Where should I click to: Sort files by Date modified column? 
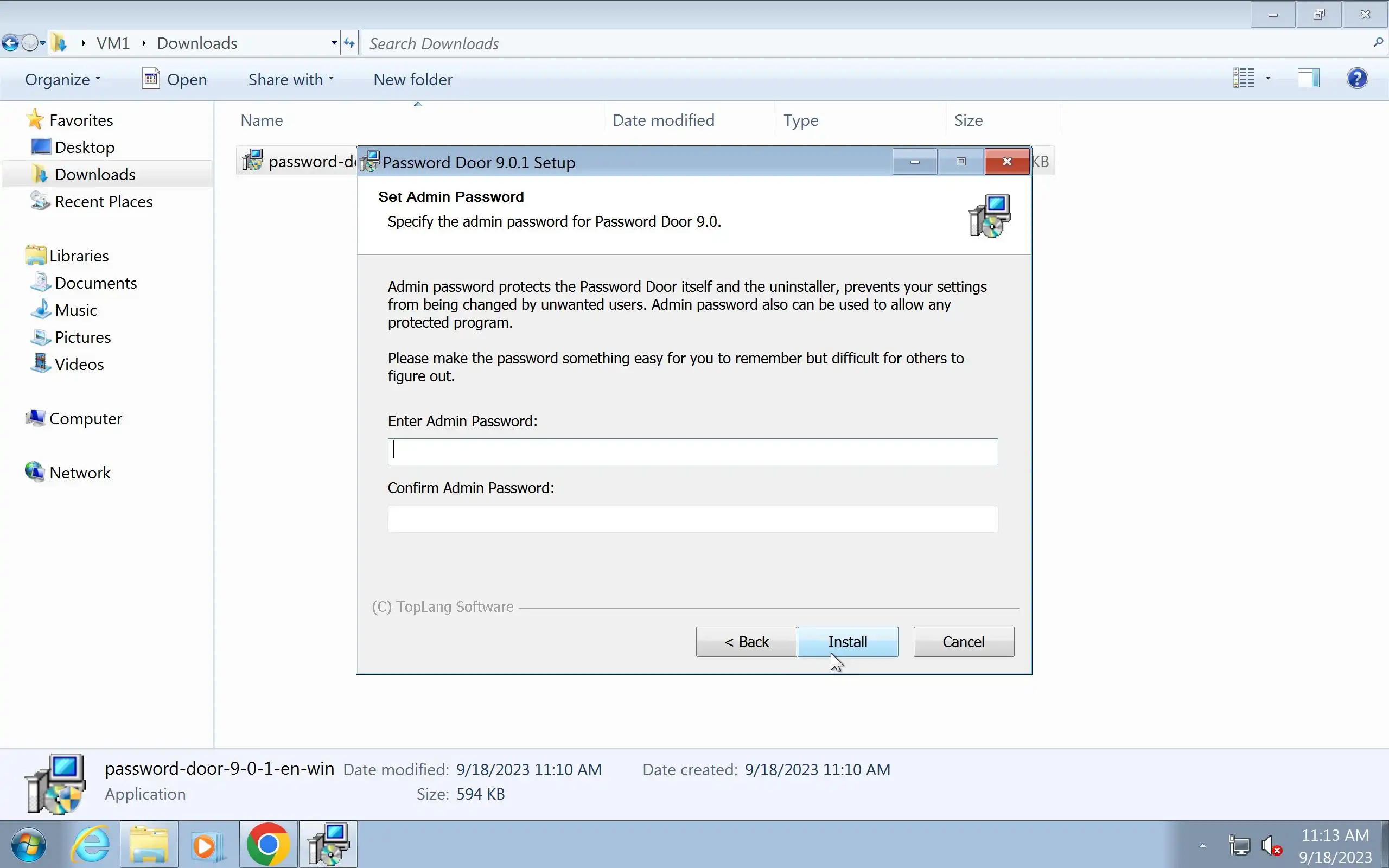click(663, 120)
